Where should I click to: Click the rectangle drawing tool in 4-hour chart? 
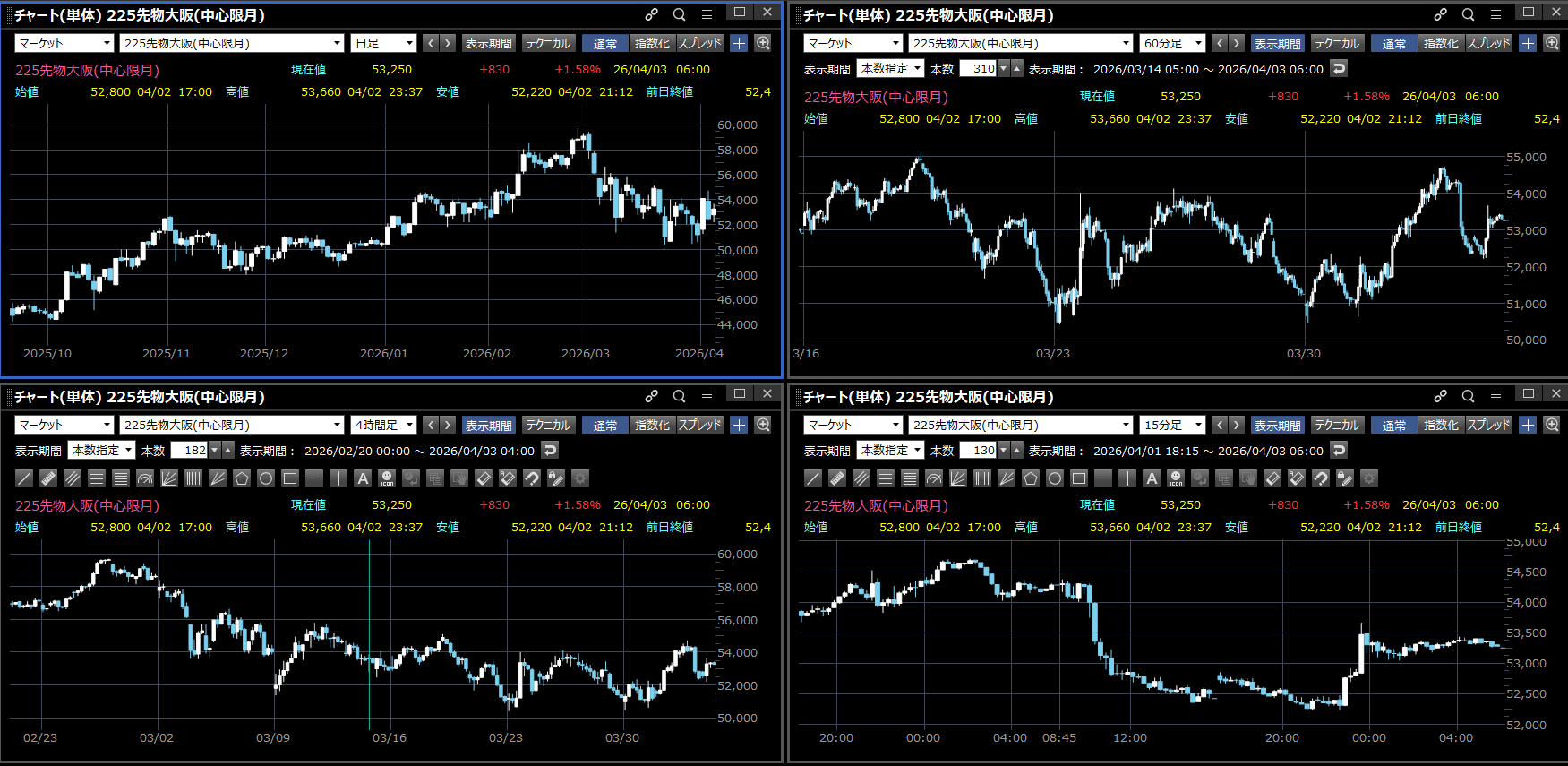click(x=290, y=478)
